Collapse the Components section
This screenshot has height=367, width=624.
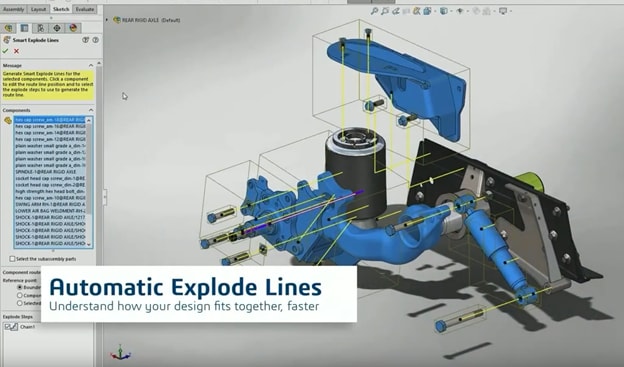[x=91, y=110]
